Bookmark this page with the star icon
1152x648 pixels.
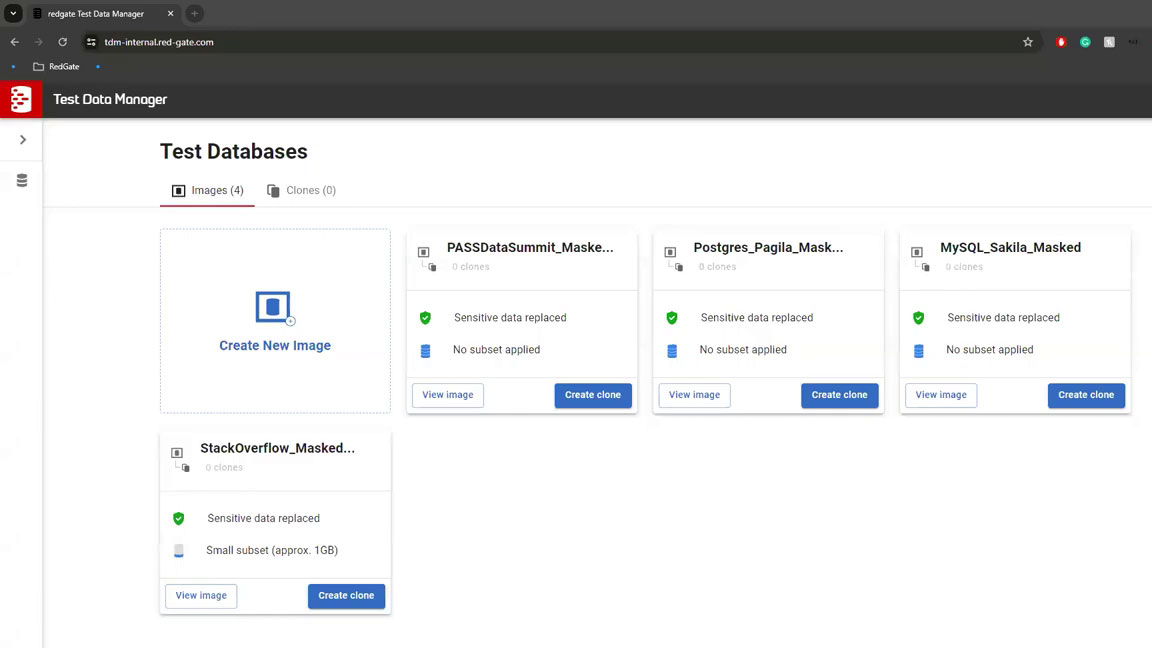click(x=1028, y=42)
